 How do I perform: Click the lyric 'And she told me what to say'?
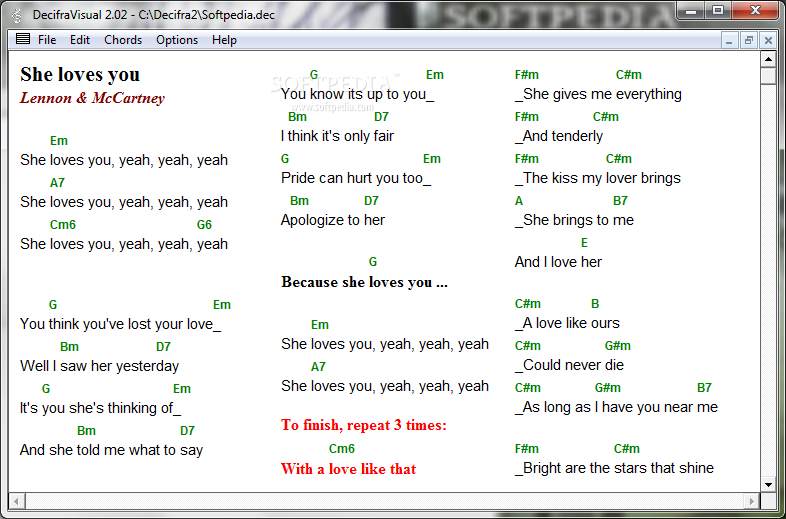[x=111, y=450]
